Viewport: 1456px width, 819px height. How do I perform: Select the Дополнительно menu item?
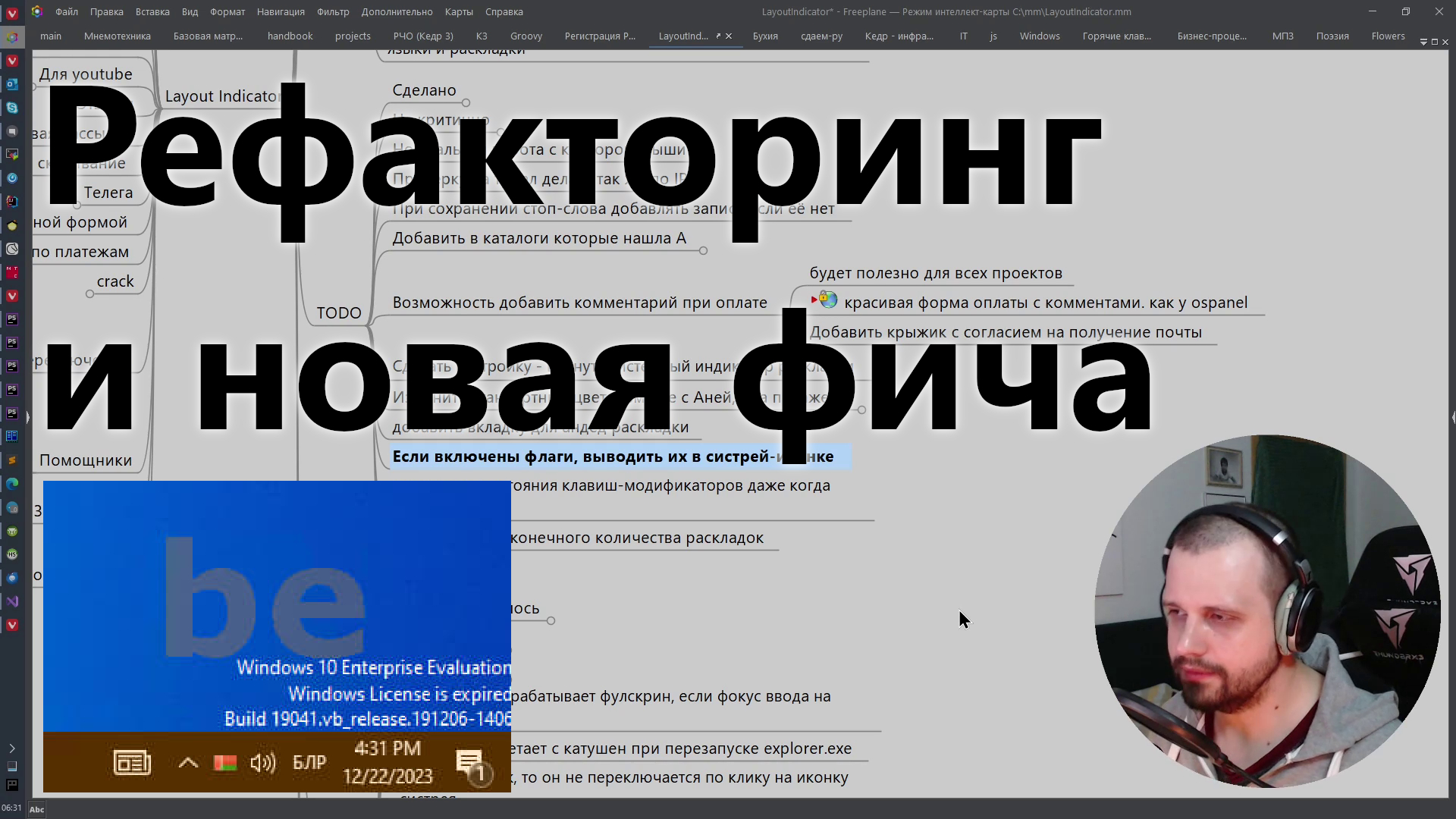tap(397, 11)
